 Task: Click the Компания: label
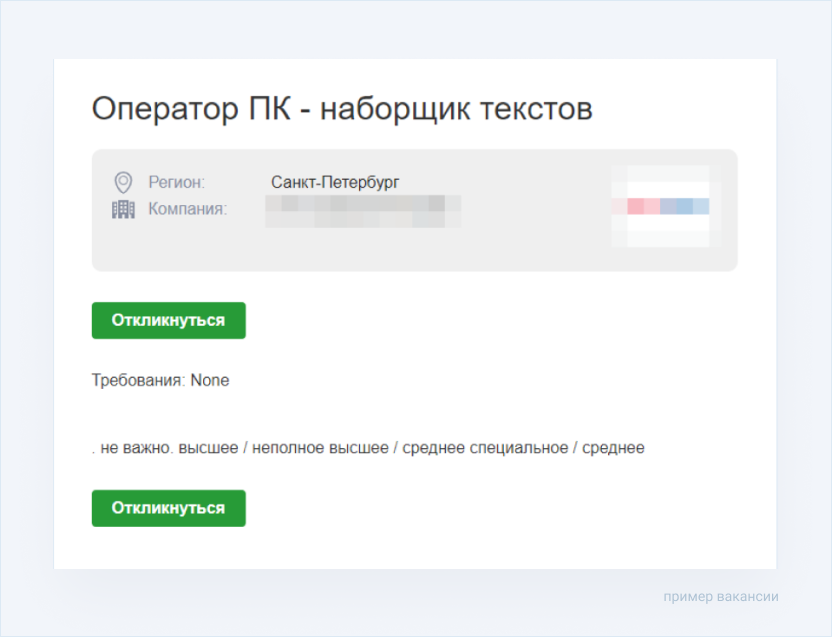[x=188, y=209]
